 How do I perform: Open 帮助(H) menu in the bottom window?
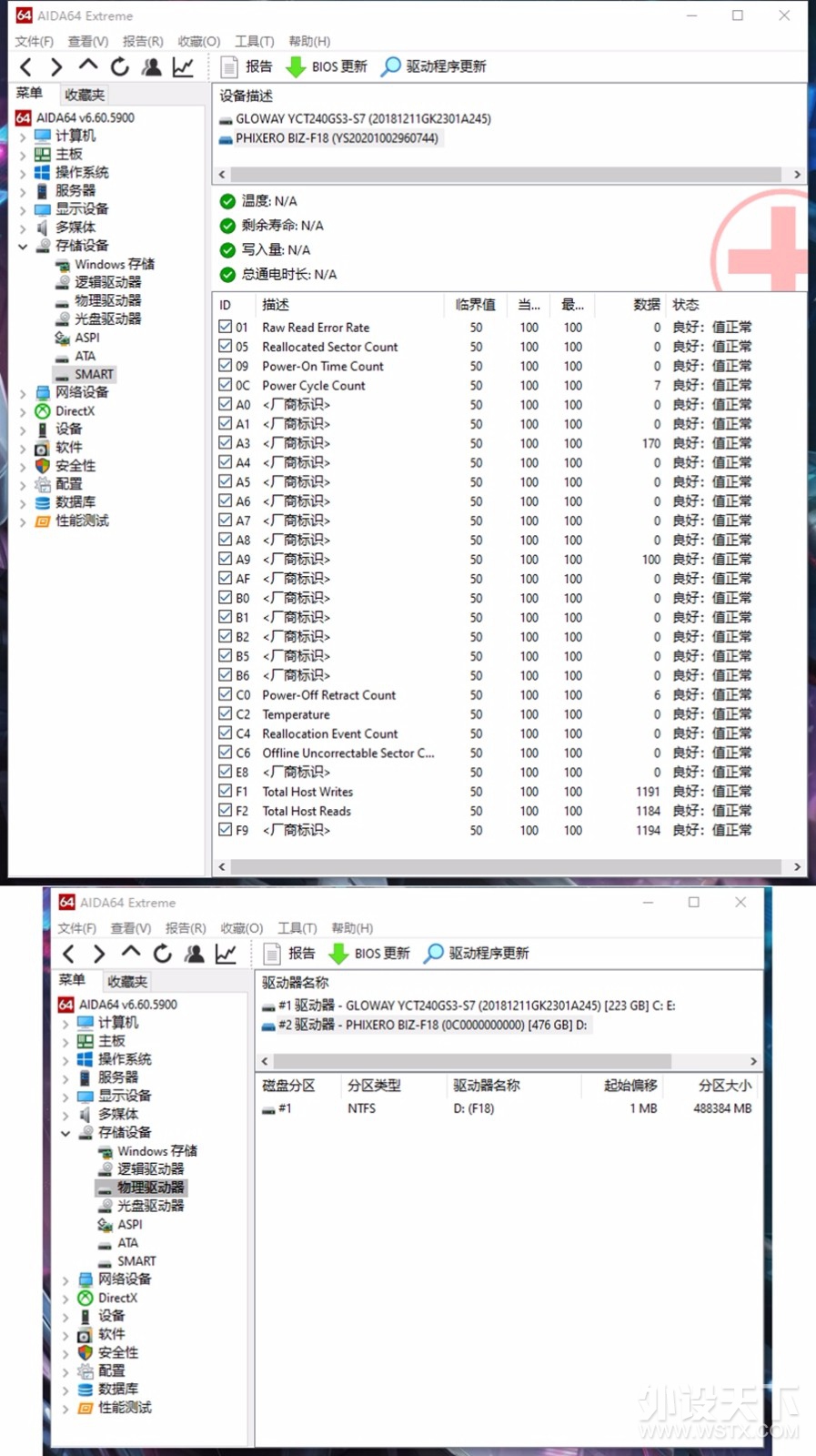pos(352,928)
